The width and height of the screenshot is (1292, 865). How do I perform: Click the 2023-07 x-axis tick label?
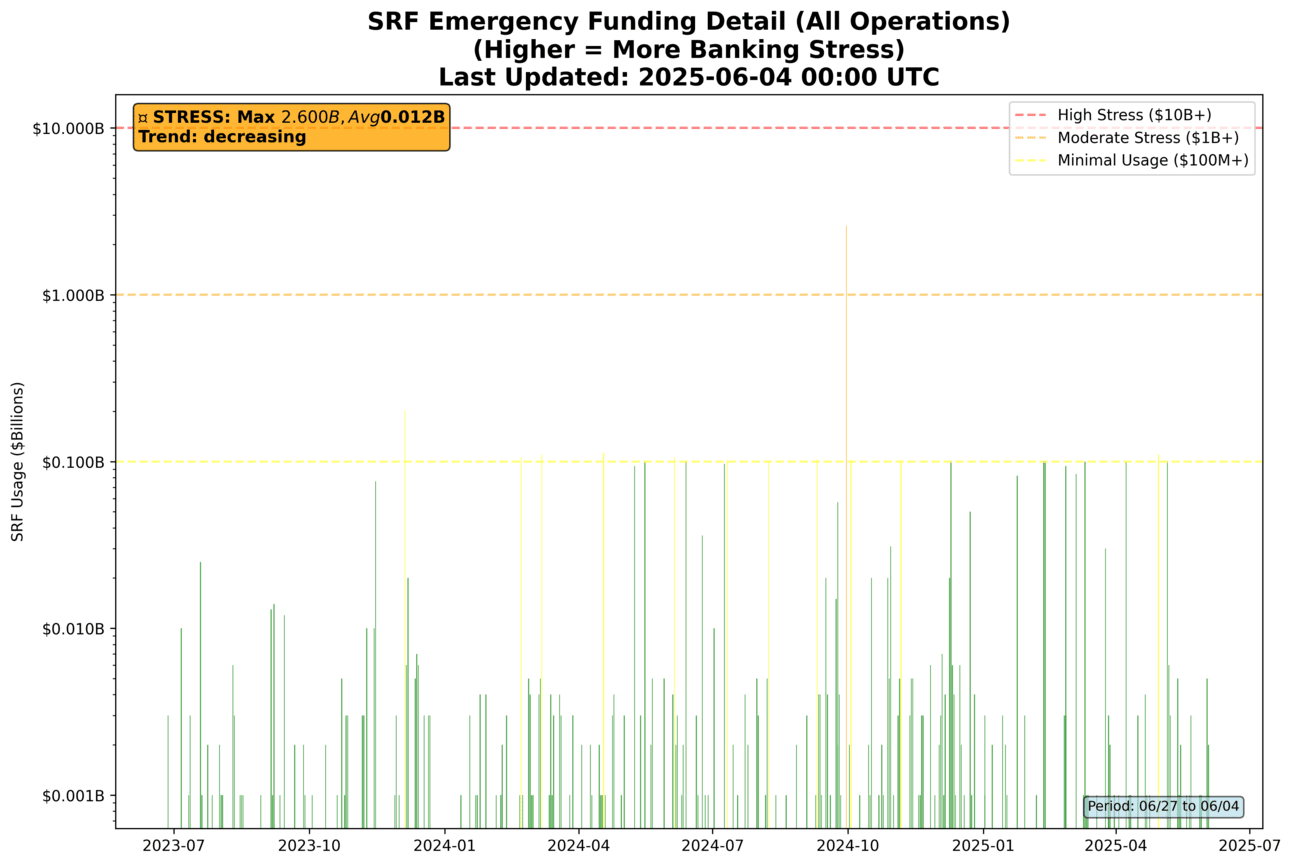(x=173, y=846)
